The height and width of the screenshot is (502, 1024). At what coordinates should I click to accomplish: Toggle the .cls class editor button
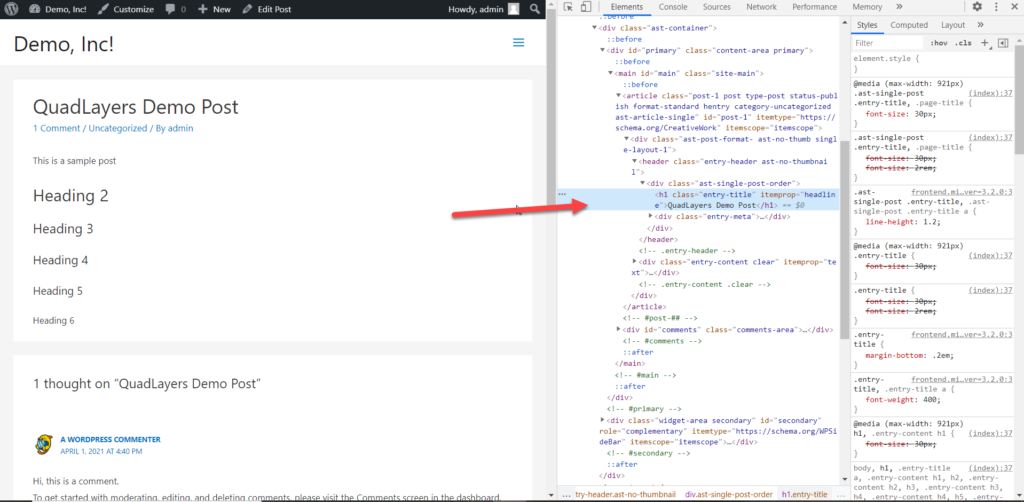(x=963, y=43)
